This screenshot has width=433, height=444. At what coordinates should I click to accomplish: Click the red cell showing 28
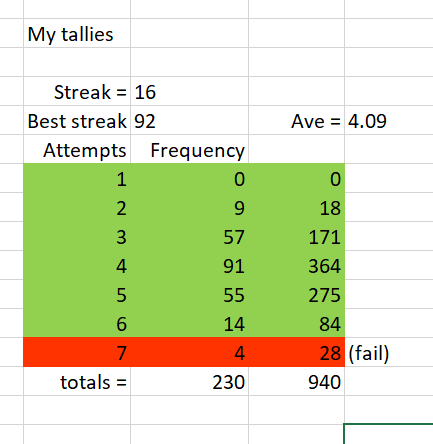tap(297, 352)
